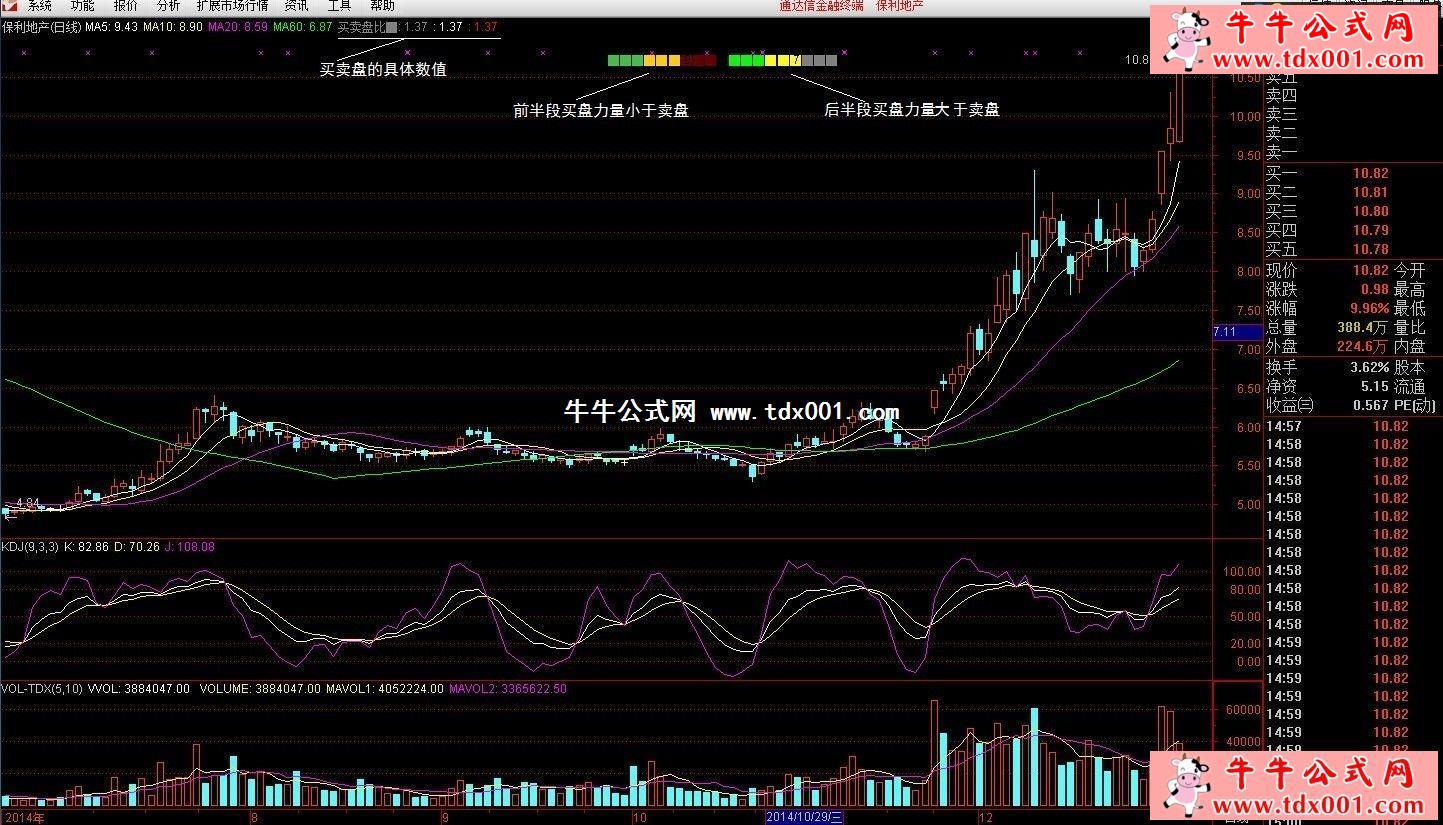The image size is (1443, 825).
Task: Select the MA20: 8.59 indicator label
Action: click(238, 27)
